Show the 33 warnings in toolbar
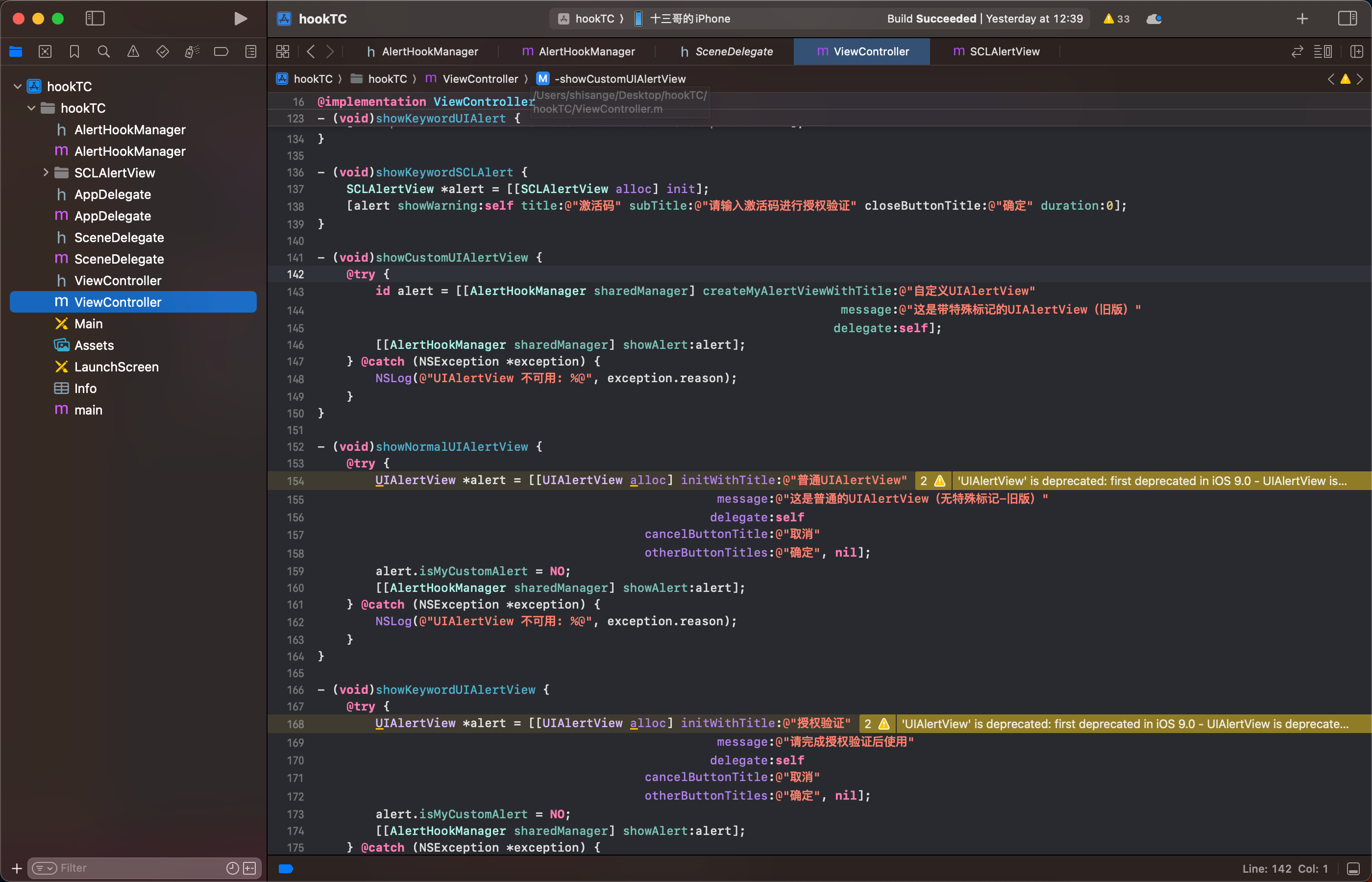Viewport: 1372px width, 882px height. tap(1117, 18)
